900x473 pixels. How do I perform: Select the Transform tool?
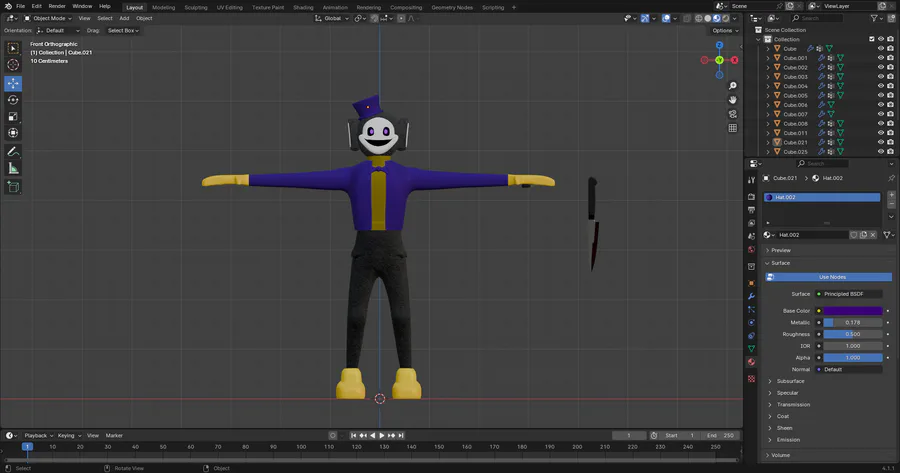tap(13, 133)
